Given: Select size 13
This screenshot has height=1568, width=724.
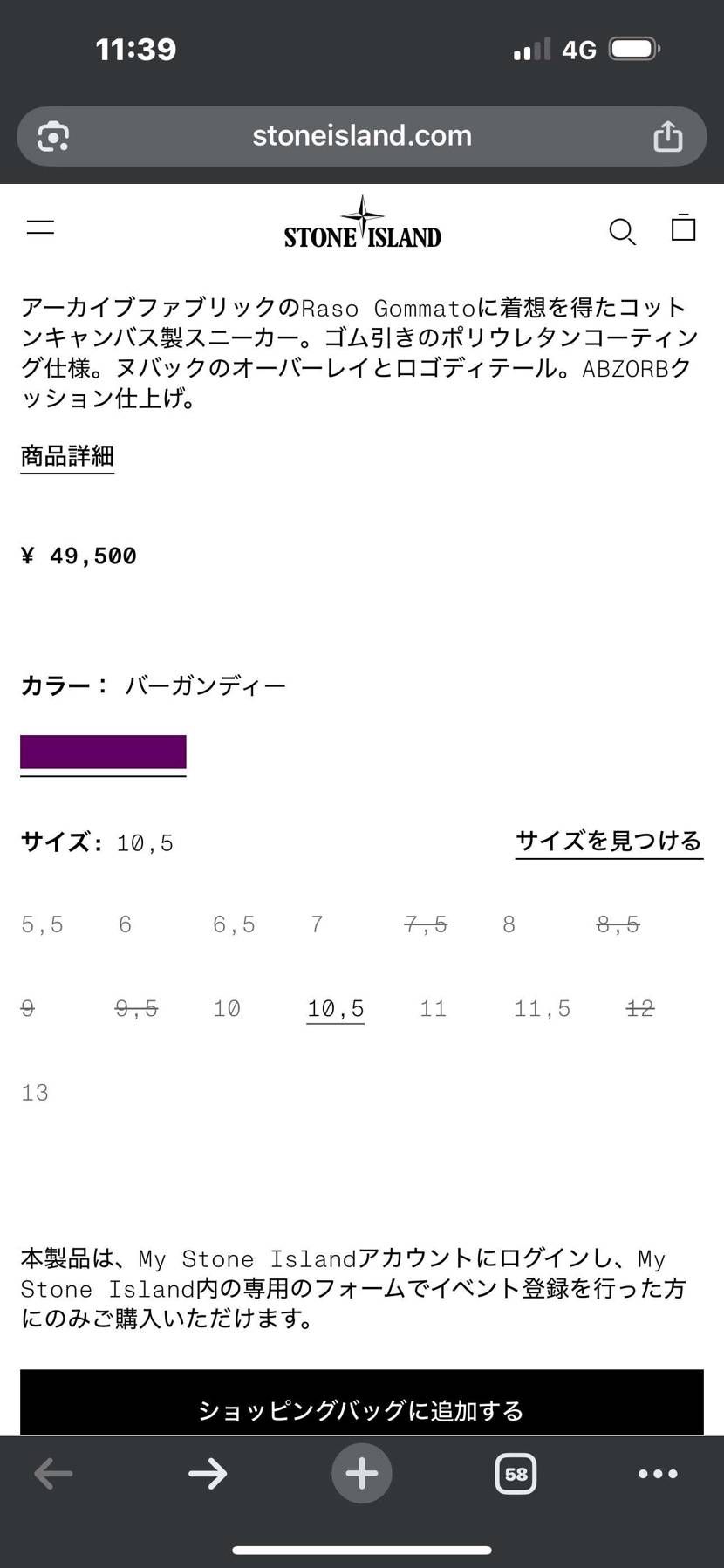Looking at the screenshot, I should [x=35, y=1093].
